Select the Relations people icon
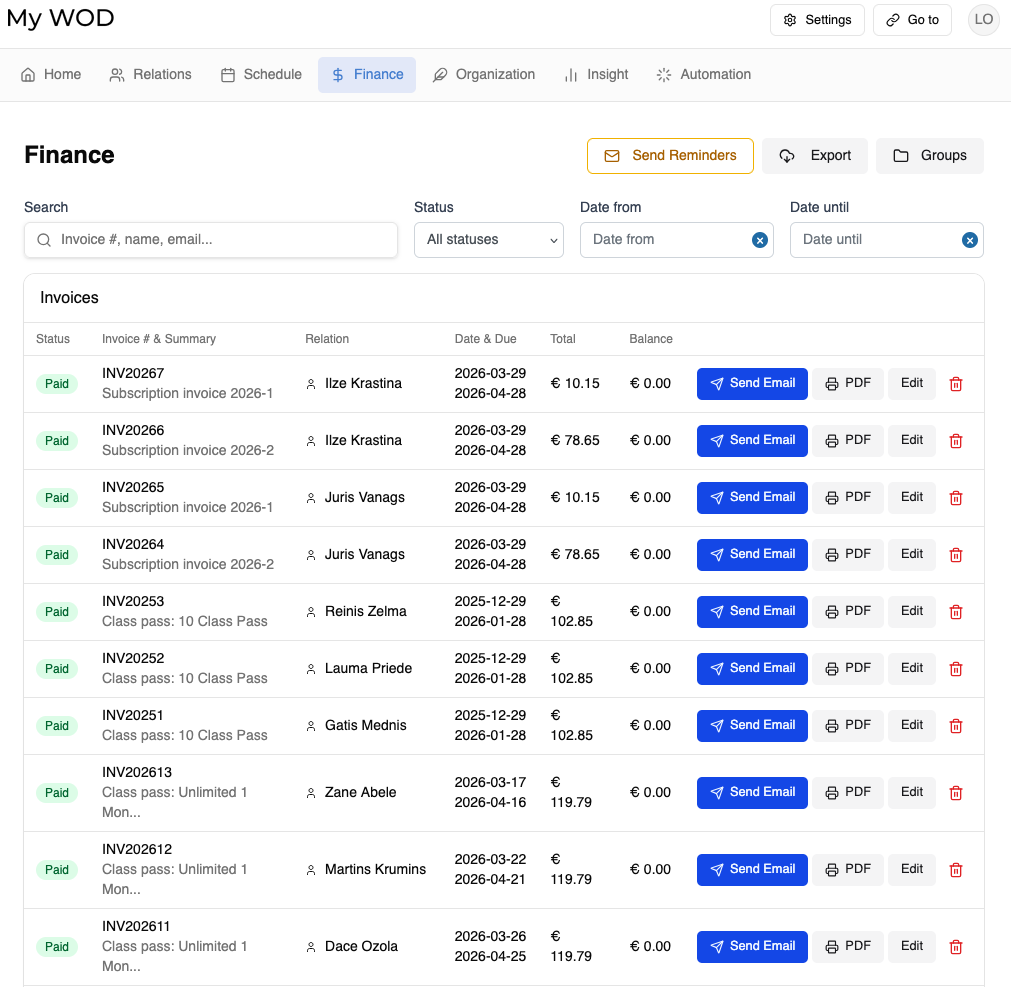This screenshot has height=987, width=1011. pos(119,74)
